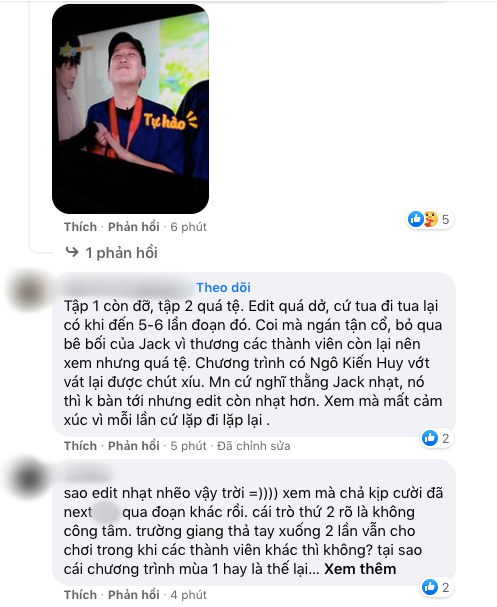Expand the comment with Xem thêm
Viewport: 497px width, 607px height.
pos(360,569)
